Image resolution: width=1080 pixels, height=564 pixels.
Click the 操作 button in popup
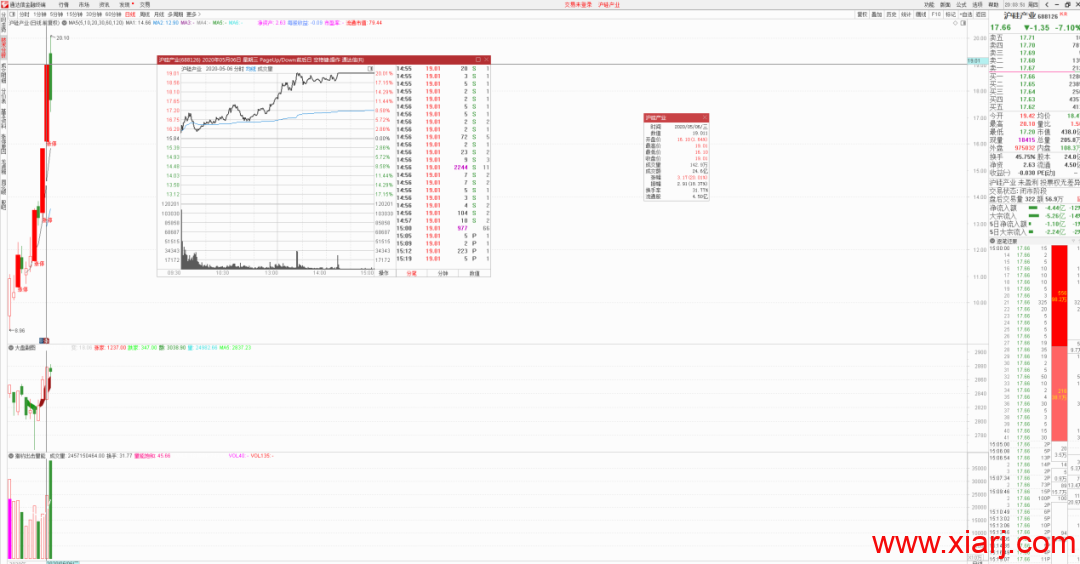point(384,273)
